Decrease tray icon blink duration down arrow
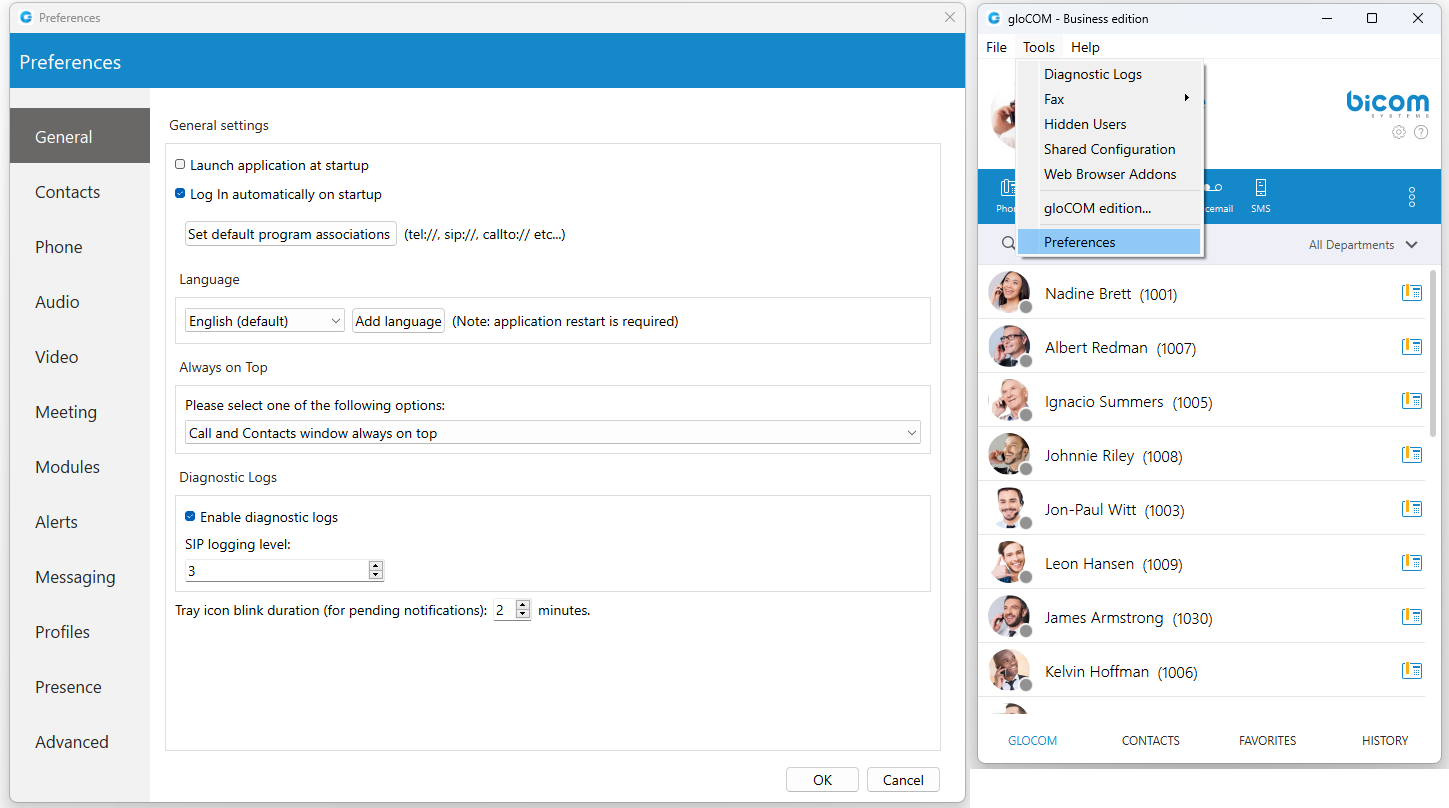Screen dimensions: 1449x808 522,614
